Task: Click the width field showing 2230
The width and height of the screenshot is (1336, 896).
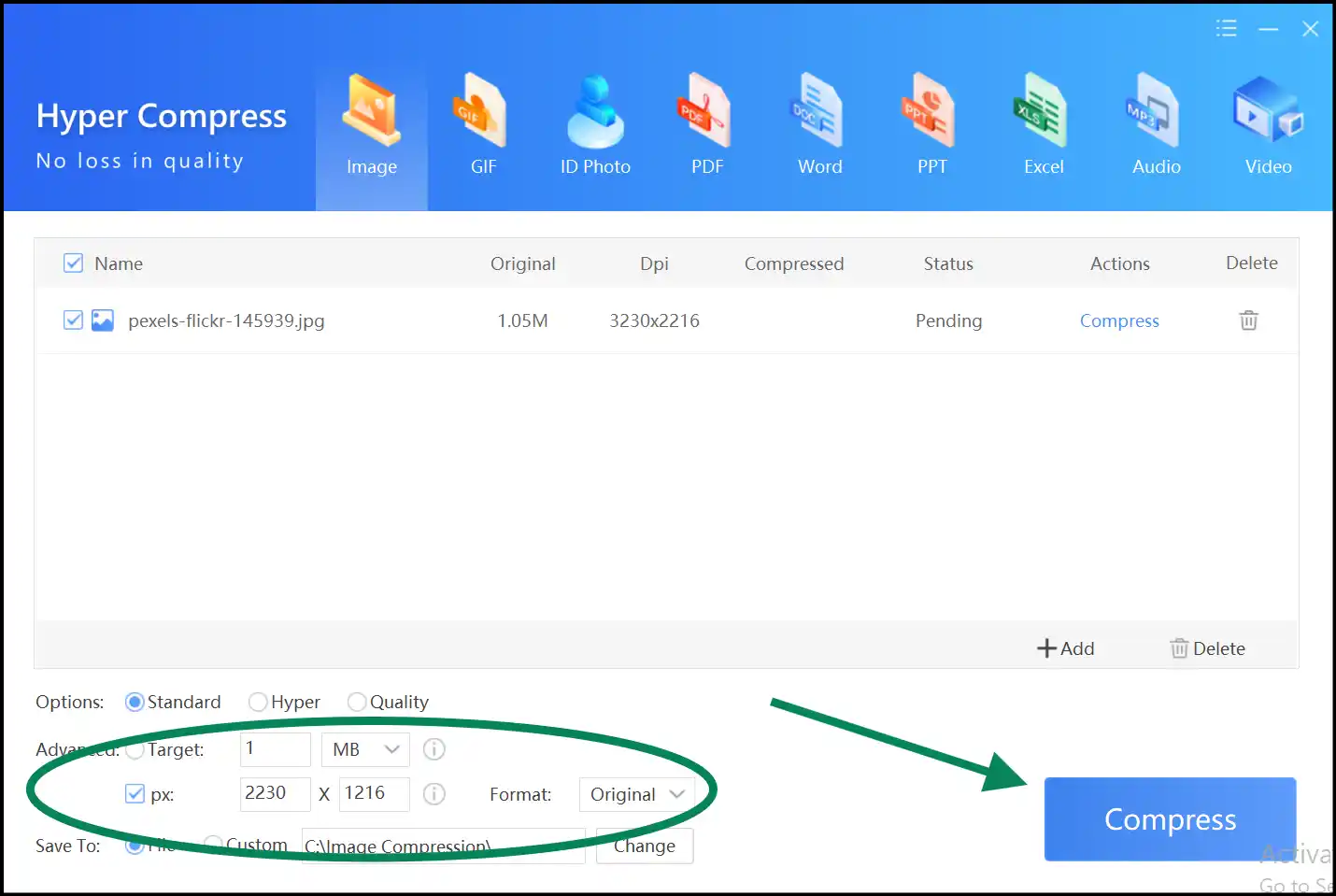Action: point(276,794)
